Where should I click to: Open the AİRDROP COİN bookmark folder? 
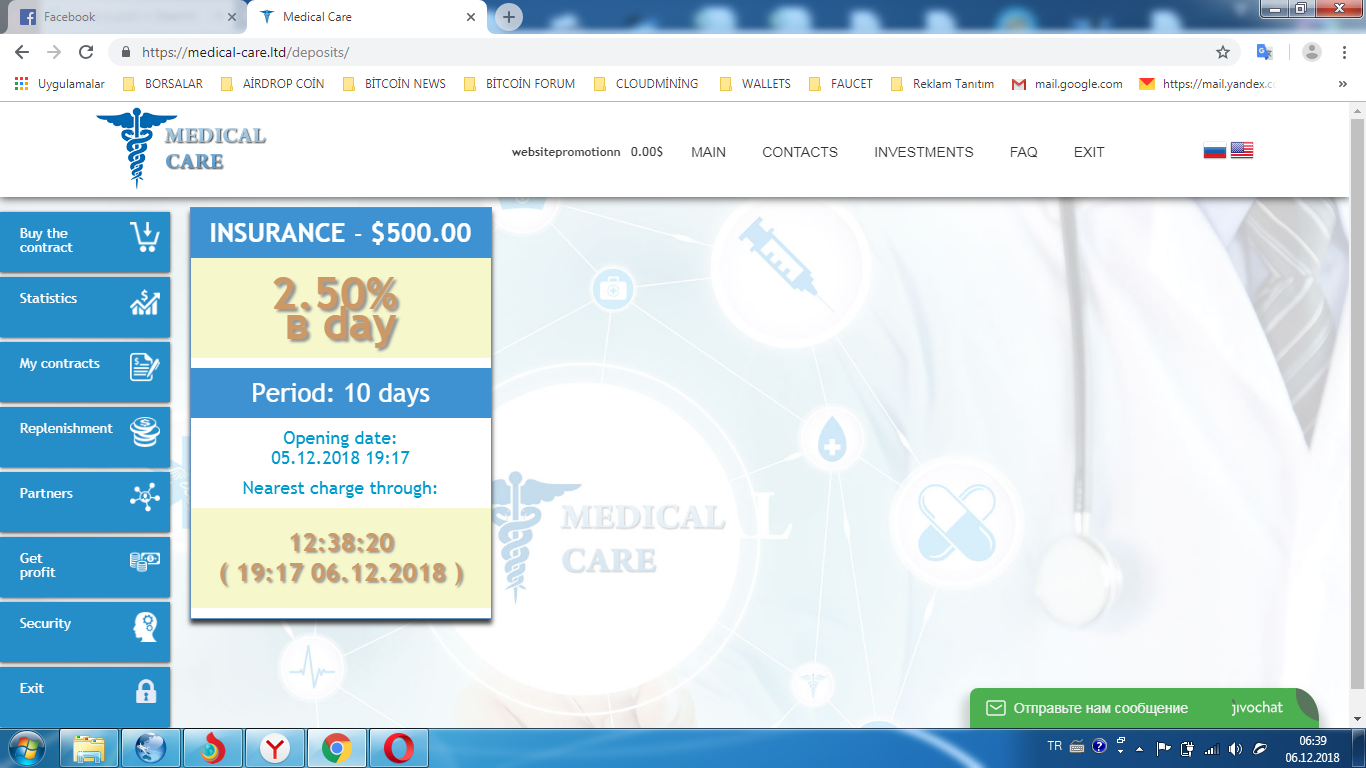[x=272, y=84]
